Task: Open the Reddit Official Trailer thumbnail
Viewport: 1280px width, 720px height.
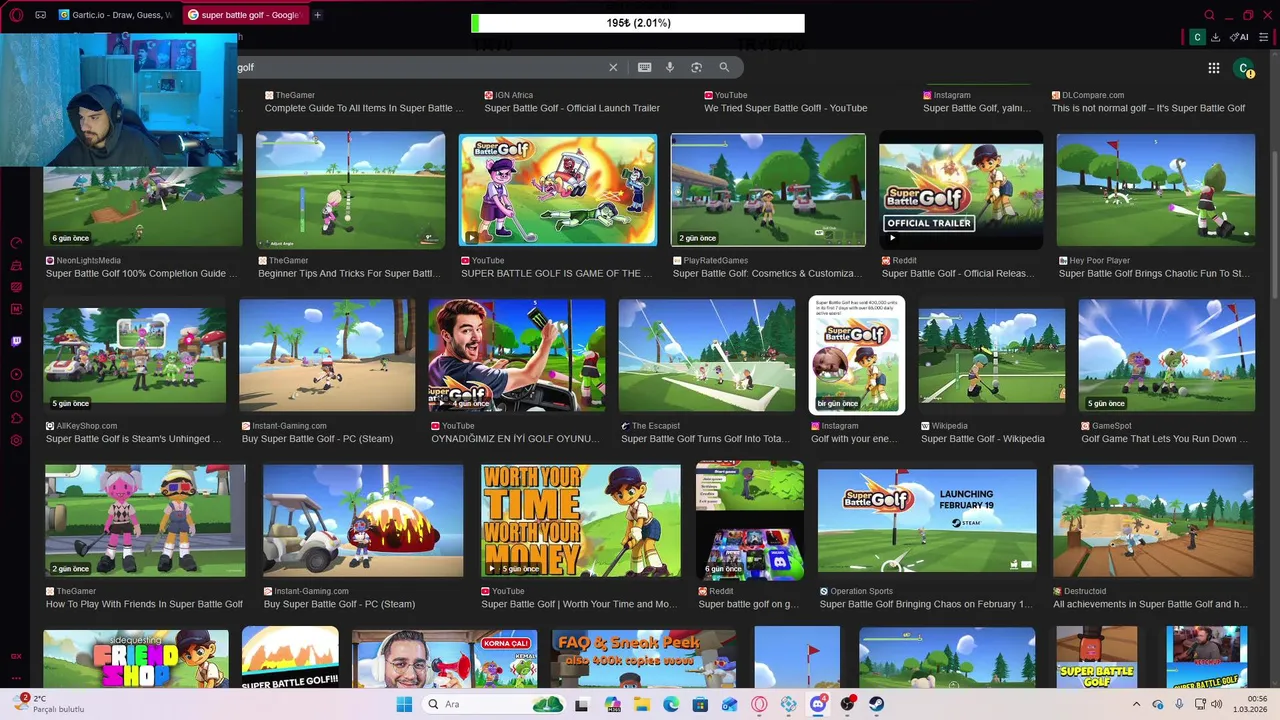Action: (x=961, y=190)
